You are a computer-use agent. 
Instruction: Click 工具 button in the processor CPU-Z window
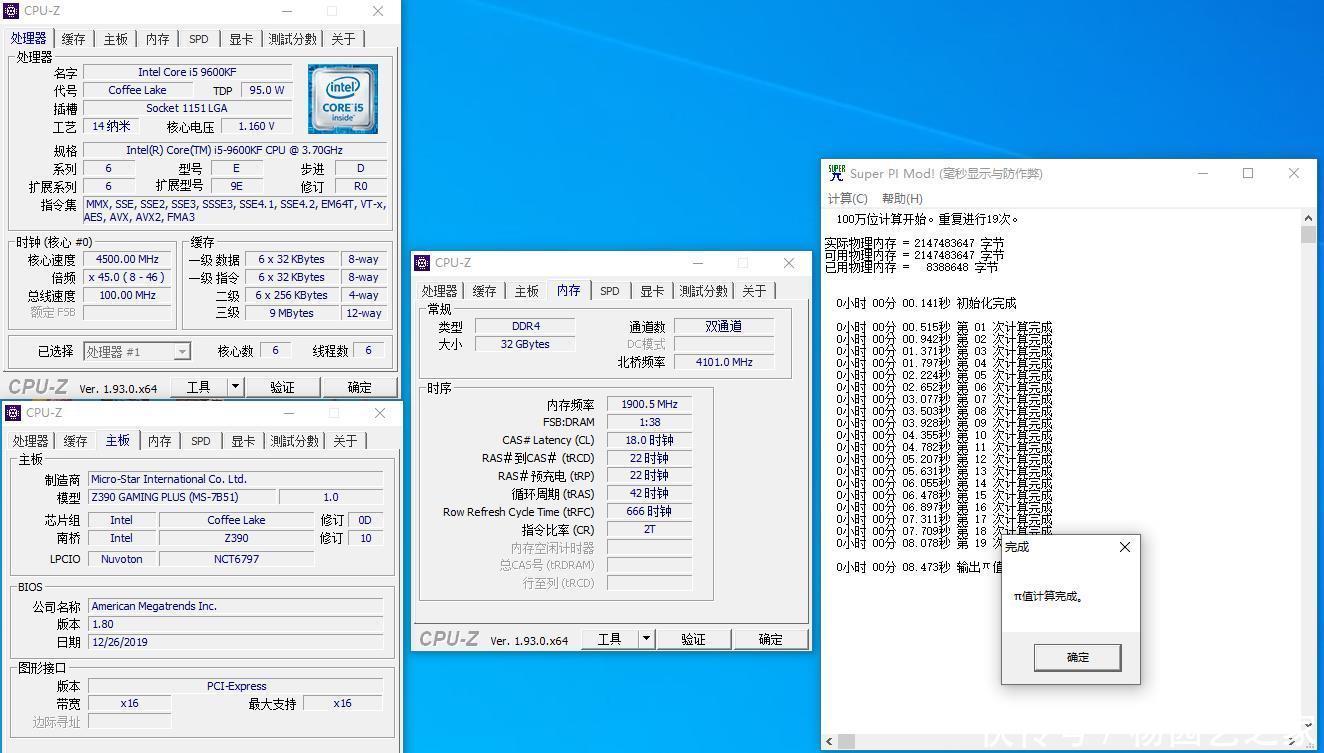[199, 387]
